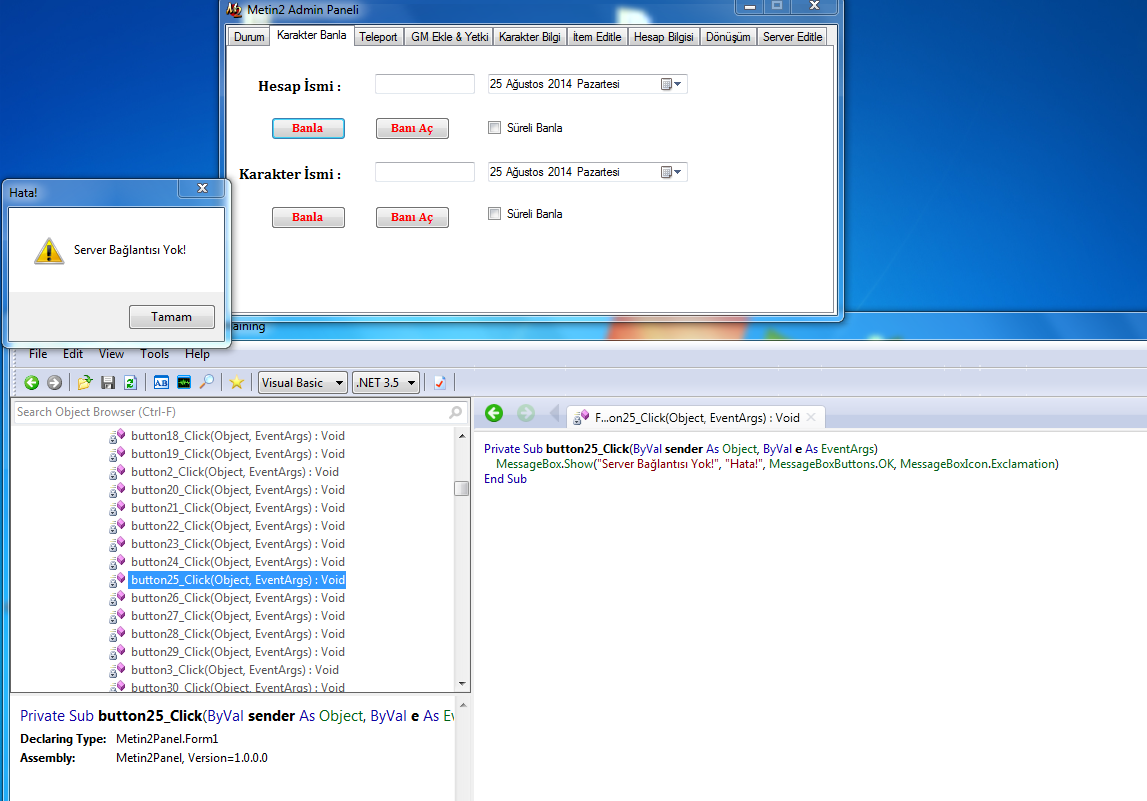Image resolution: width=1147 pixels, height=801 pixels.
Task: Open the Visual Basic language dropdown
Action: coord(302,383)
